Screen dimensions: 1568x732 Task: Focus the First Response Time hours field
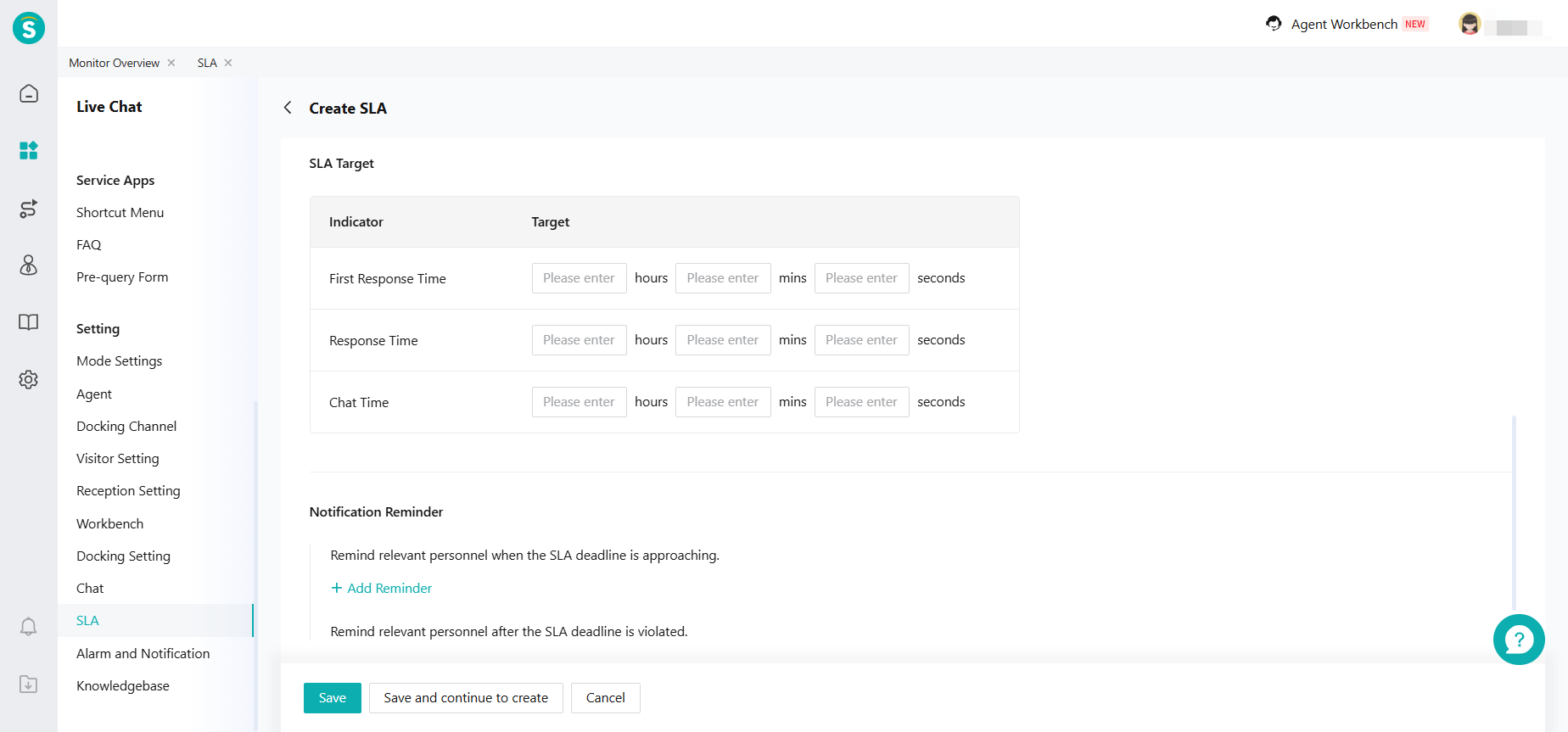tap(579, 278)
